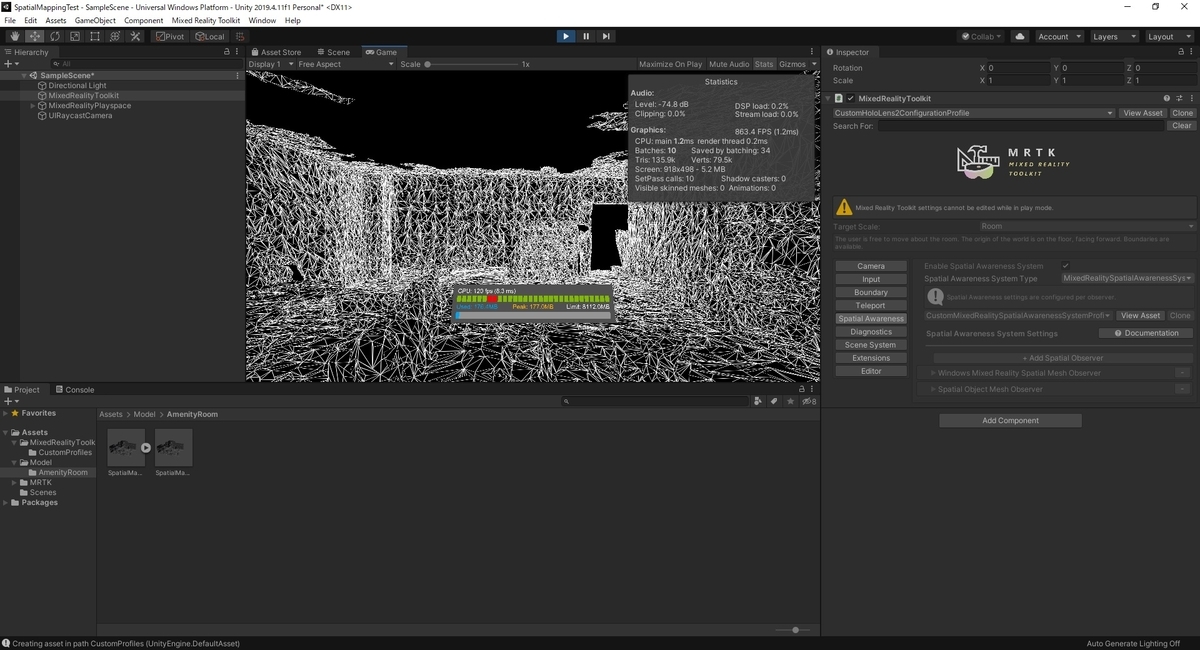
Task: Toggle Enable Spatial Awareness System checkbox
Action: [x=1066, y=266]
